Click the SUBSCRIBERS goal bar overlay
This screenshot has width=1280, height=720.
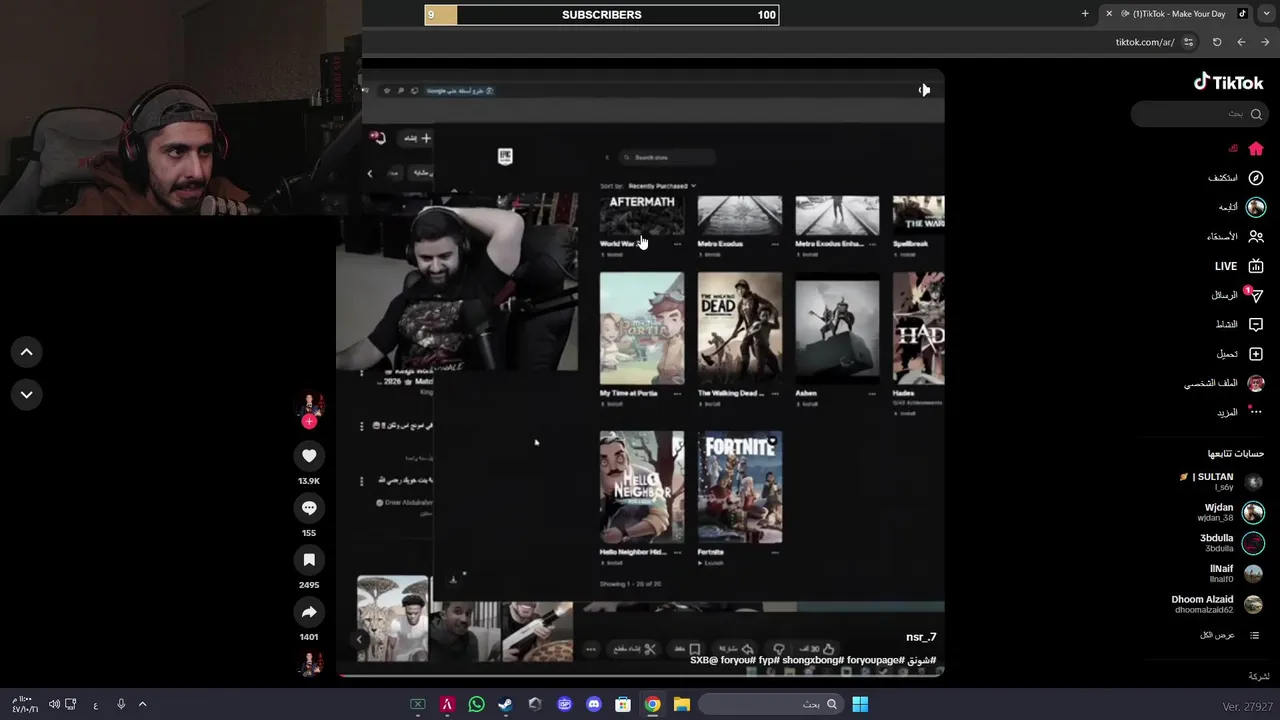[602, 15]
